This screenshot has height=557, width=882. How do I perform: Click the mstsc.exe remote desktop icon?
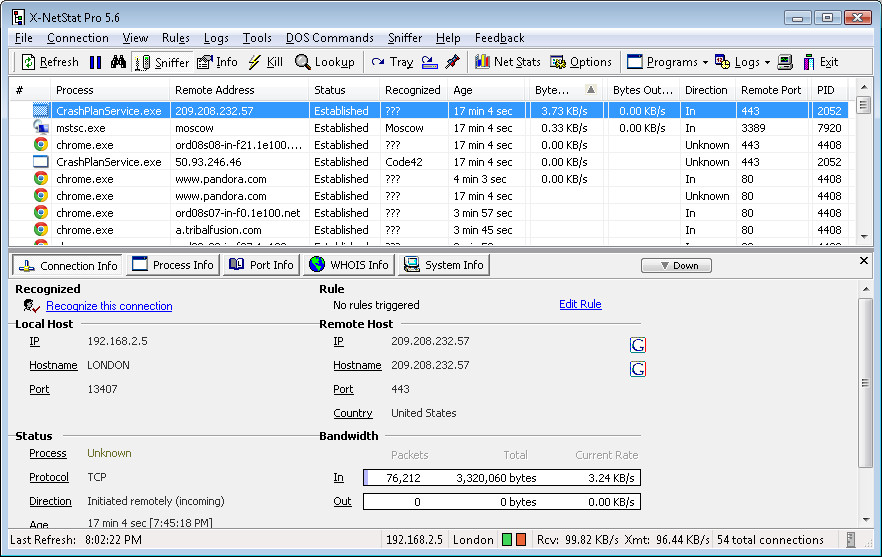point(40,128)
